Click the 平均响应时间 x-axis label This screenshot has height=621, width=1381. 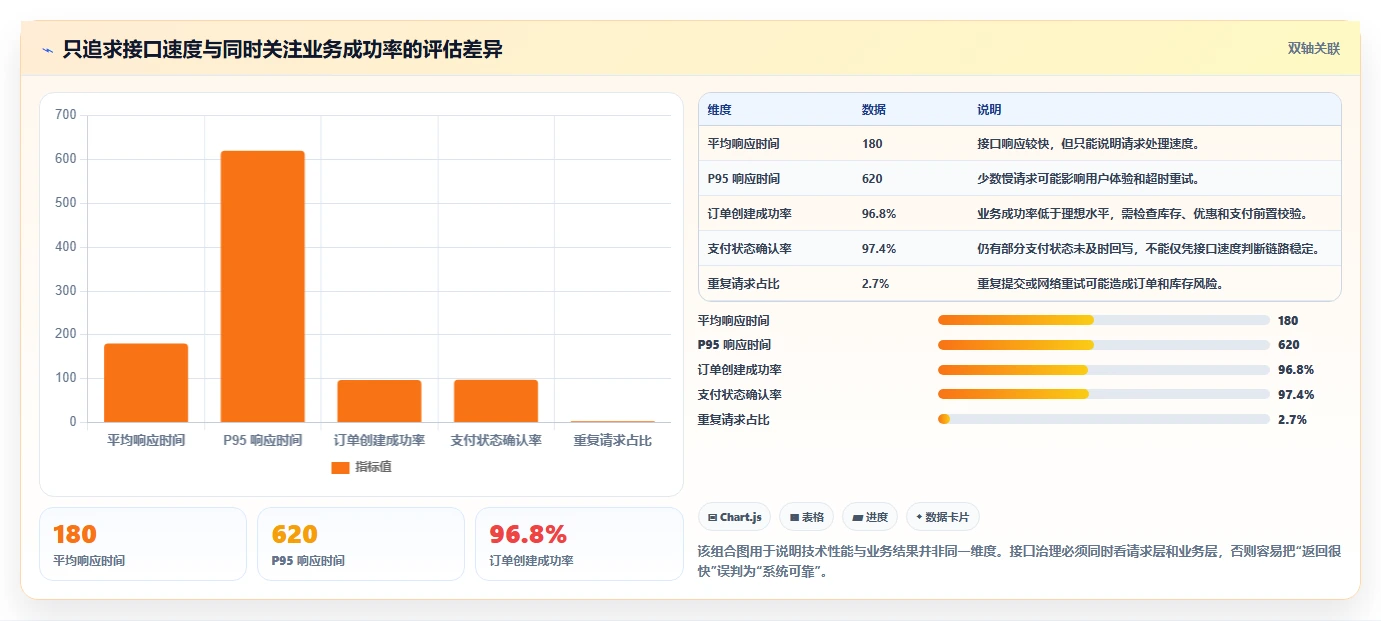(x=146, y=440)
